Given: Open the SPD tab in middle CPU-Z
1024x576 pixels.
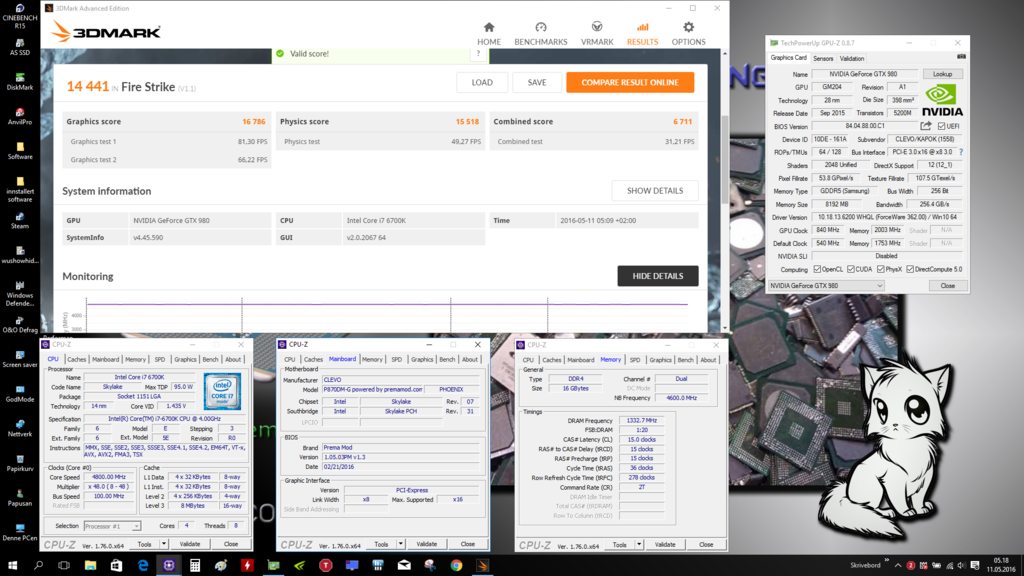Looking at the screenshot, I should pyautogui.click(x=396, y=359).
